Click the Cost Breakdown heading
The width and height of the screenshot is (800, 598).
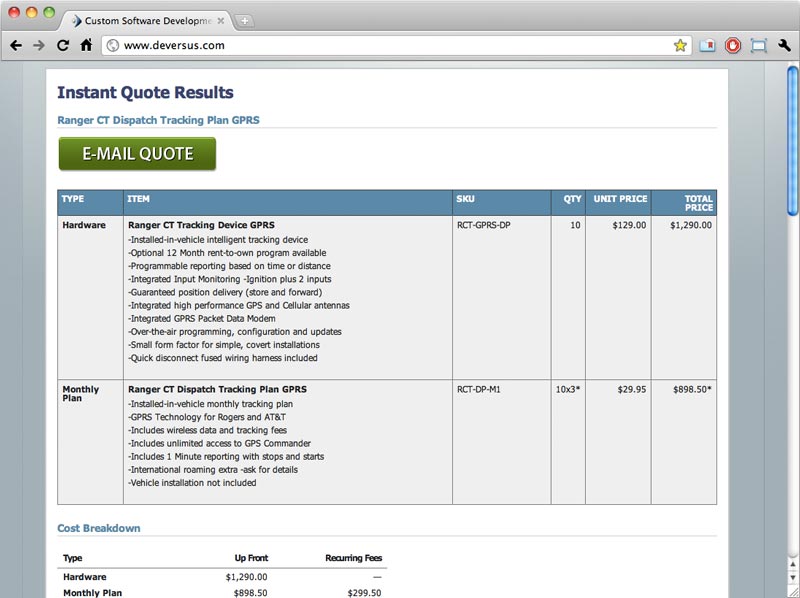[x=99, y=528]
